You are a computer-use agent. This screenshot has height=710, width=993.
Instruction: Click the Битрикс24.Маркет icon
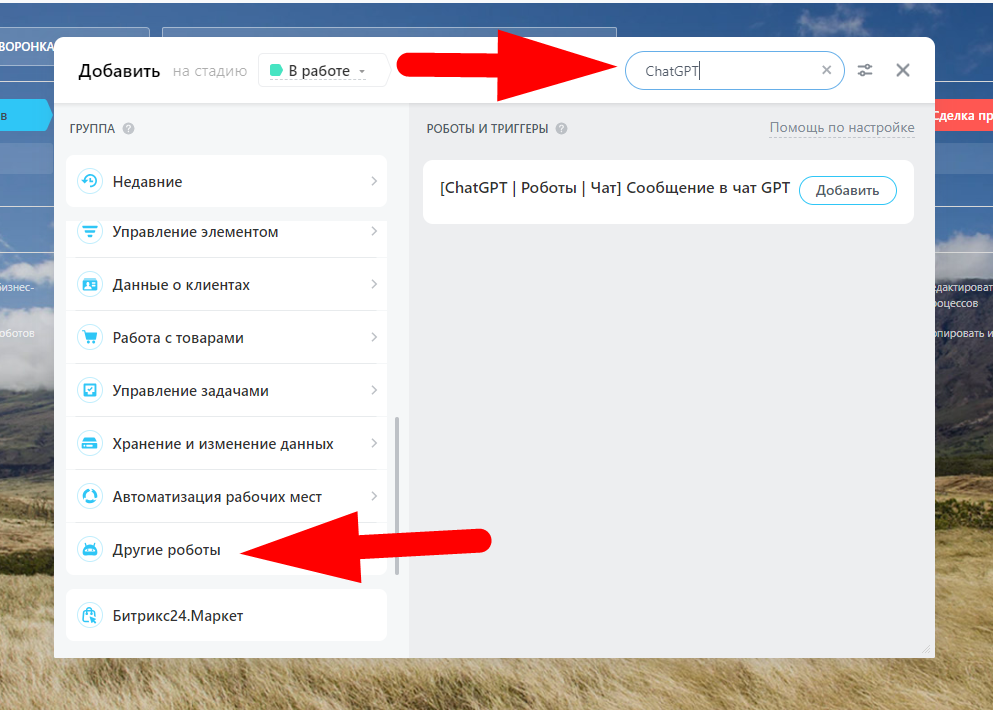point(91,615)
